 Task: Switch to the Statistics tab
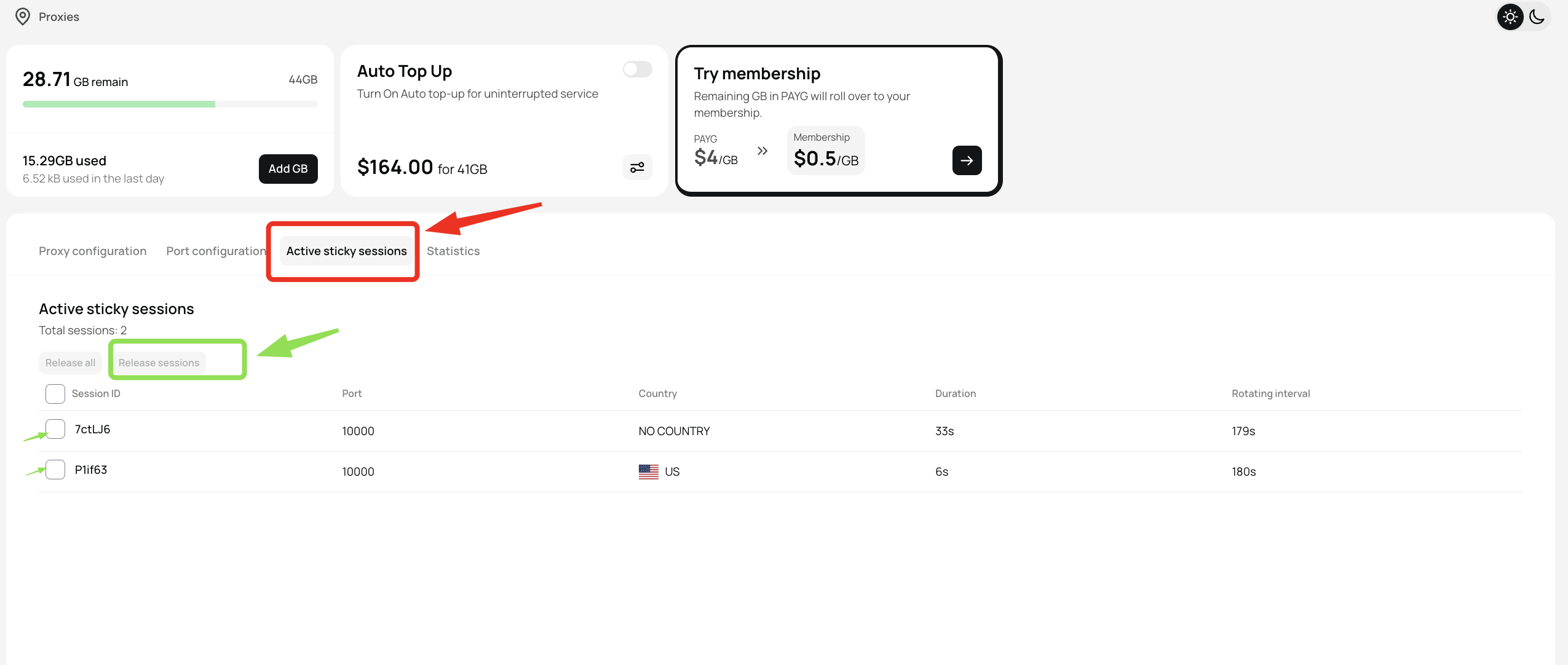click(x=453, y=251)
